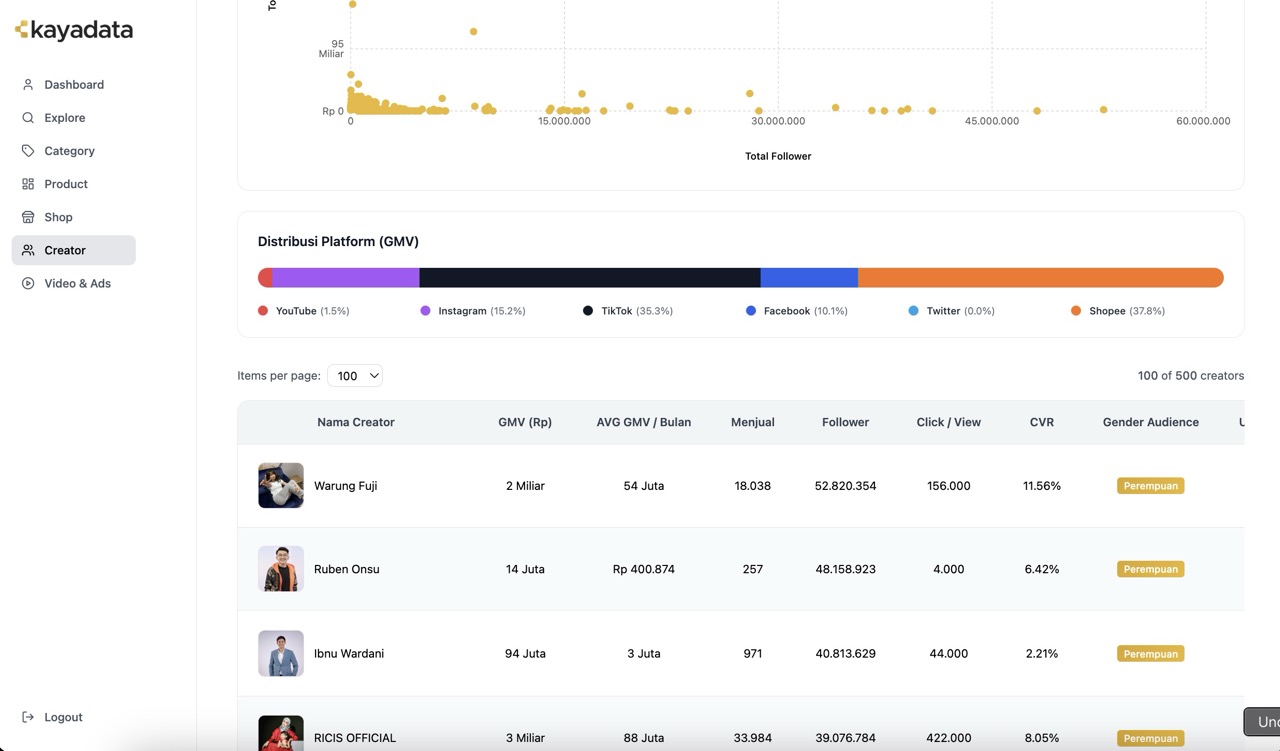The image size is (1280, 751).
Task: Click the Product grid icon
Action: point(28,184)
